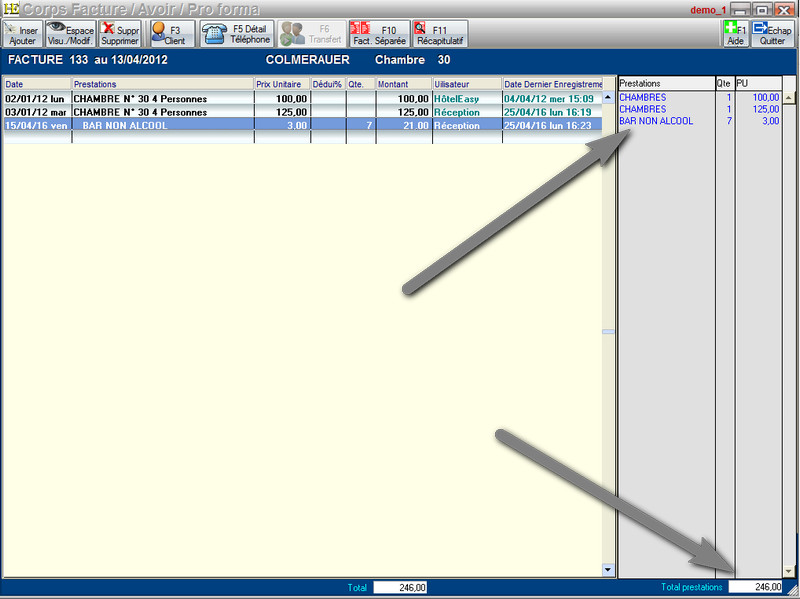Screen dimensions: 800x599
Task: Click the 3,00 PU value in summary panel
Action: [x=771, y=121]
